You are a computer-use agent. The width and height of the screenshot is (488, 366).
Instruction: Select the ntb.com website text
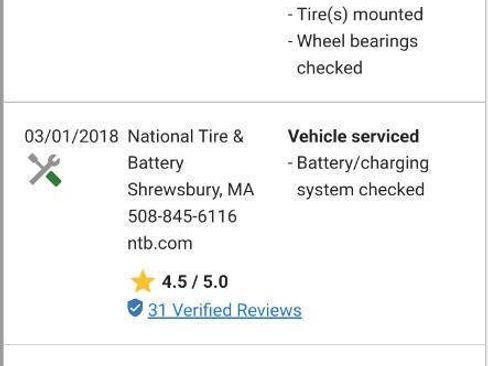[160, 243]
